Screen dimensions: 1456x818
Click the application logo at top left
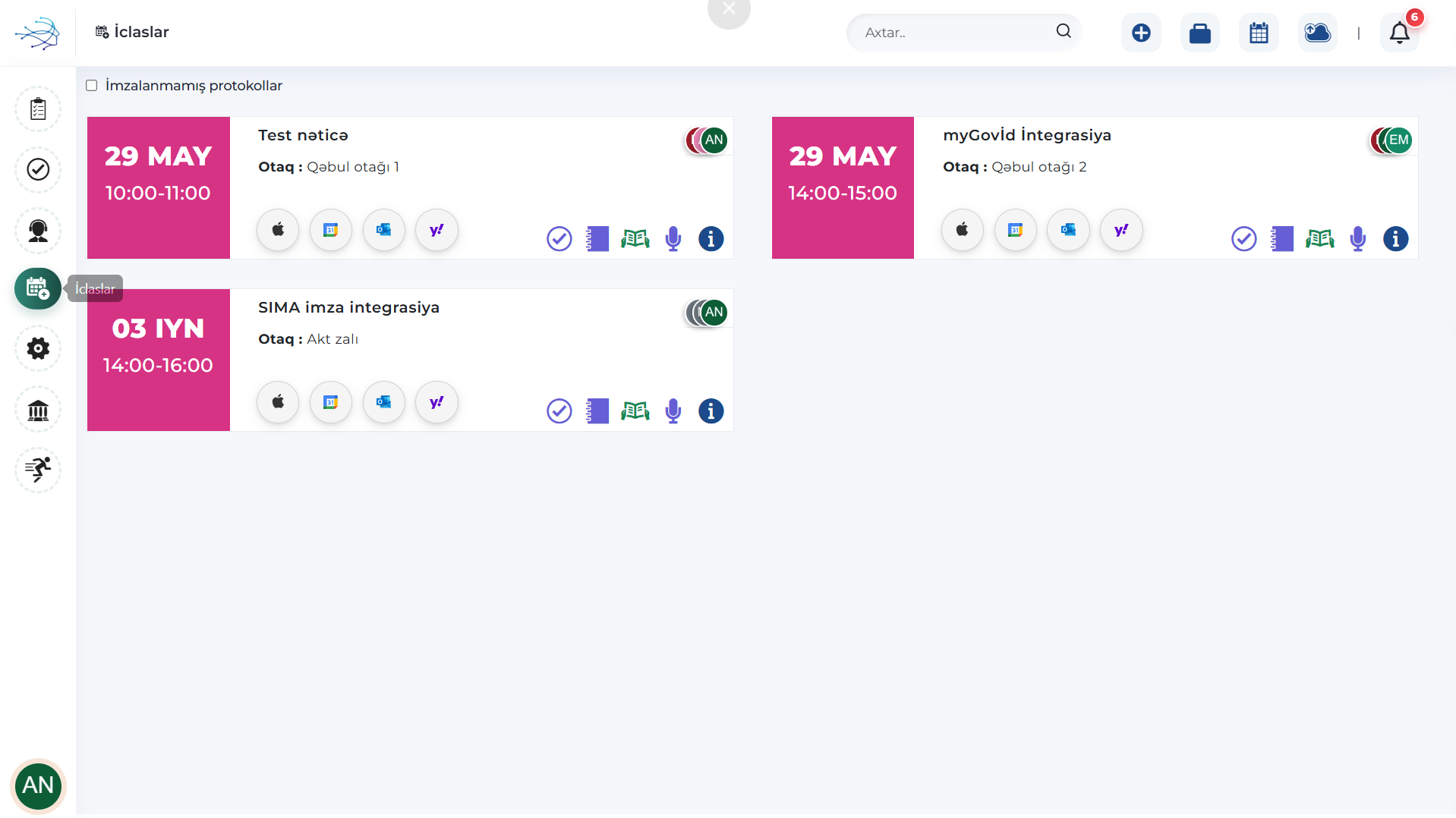click(37, 33)
